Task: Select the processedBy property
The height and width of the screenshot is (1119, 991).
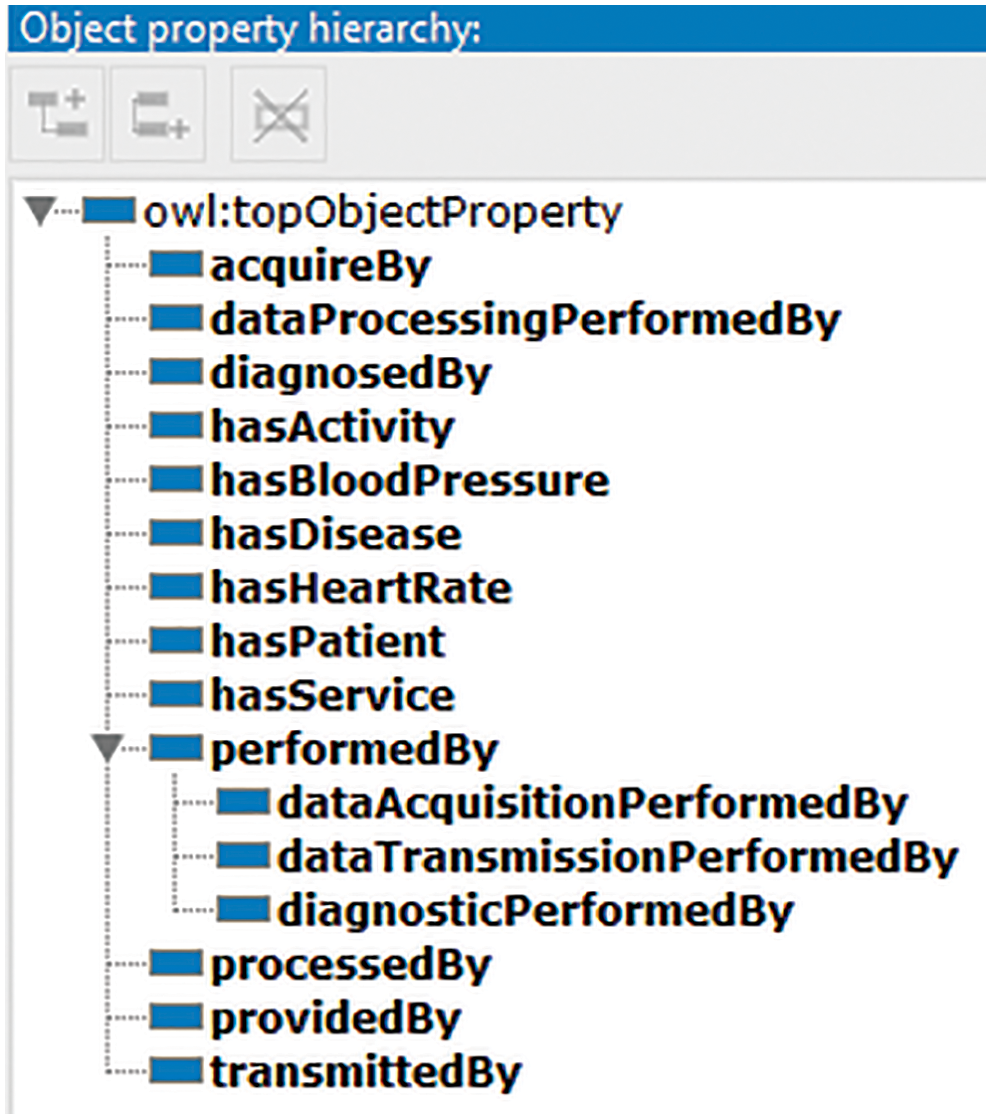Action: click(350, 964)
